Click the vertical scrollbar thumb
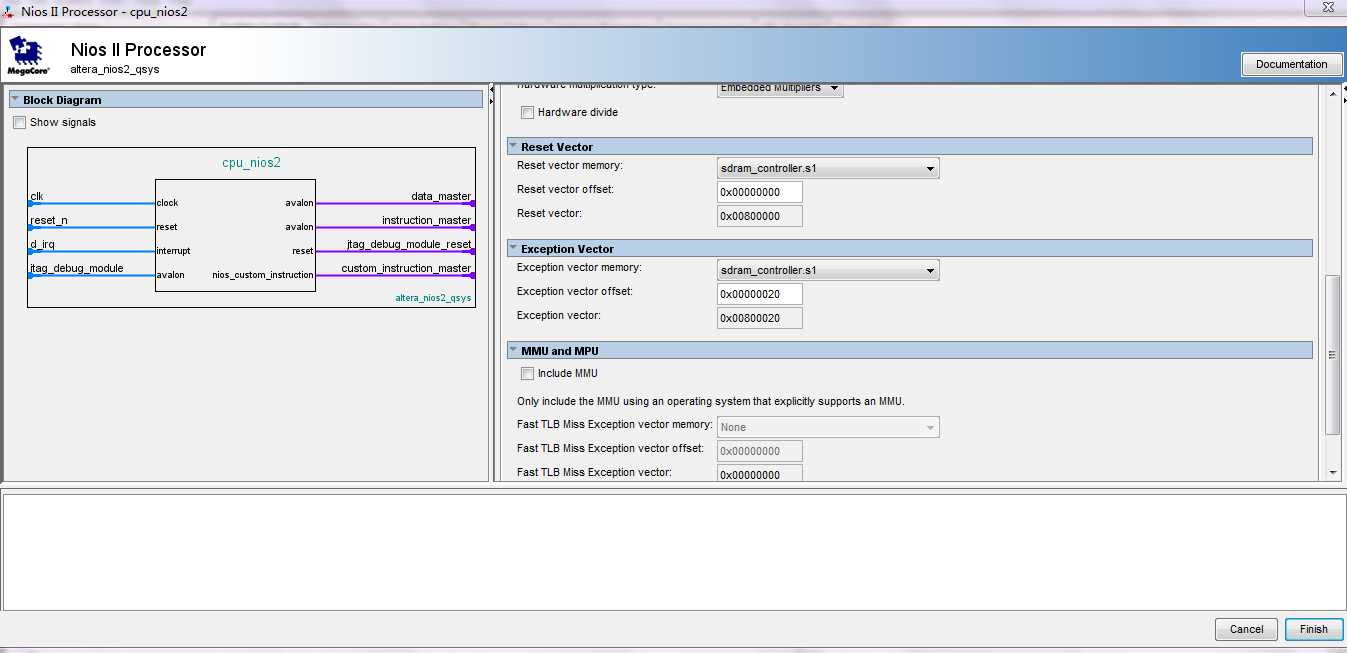 click(1332, 355)
